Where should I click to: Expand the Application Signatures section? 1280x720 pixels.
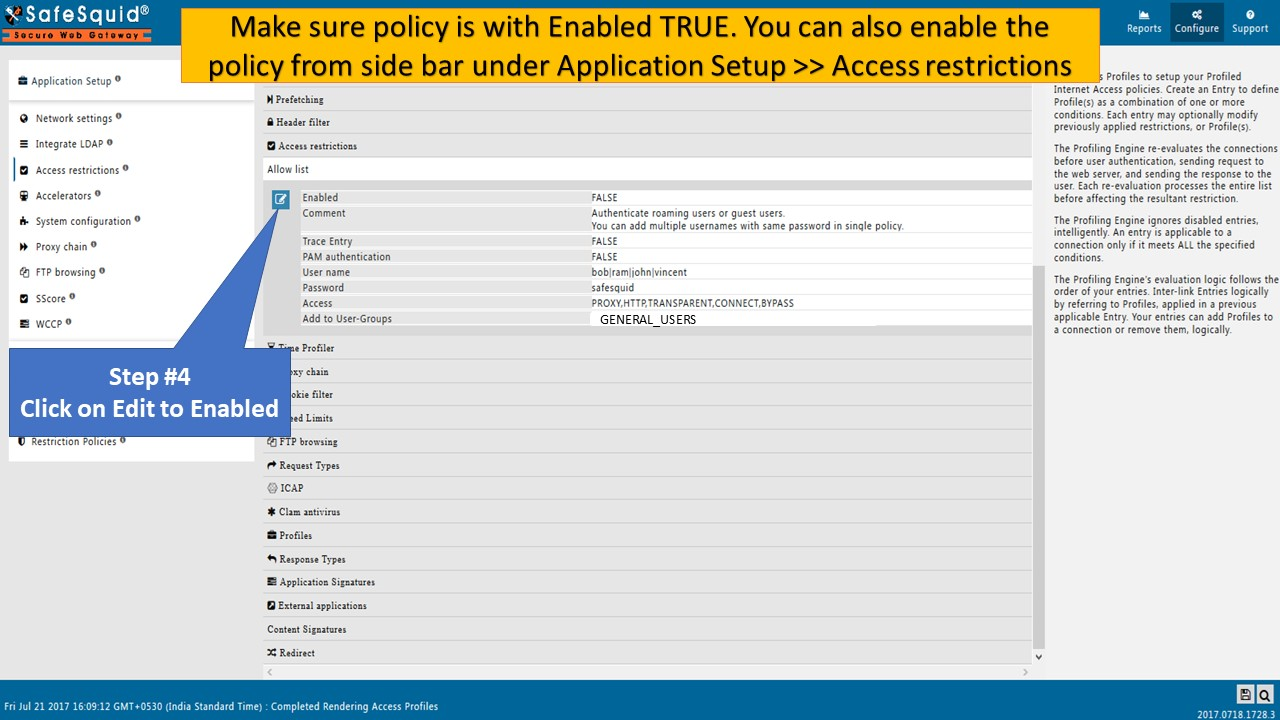[x=647, y=582]
